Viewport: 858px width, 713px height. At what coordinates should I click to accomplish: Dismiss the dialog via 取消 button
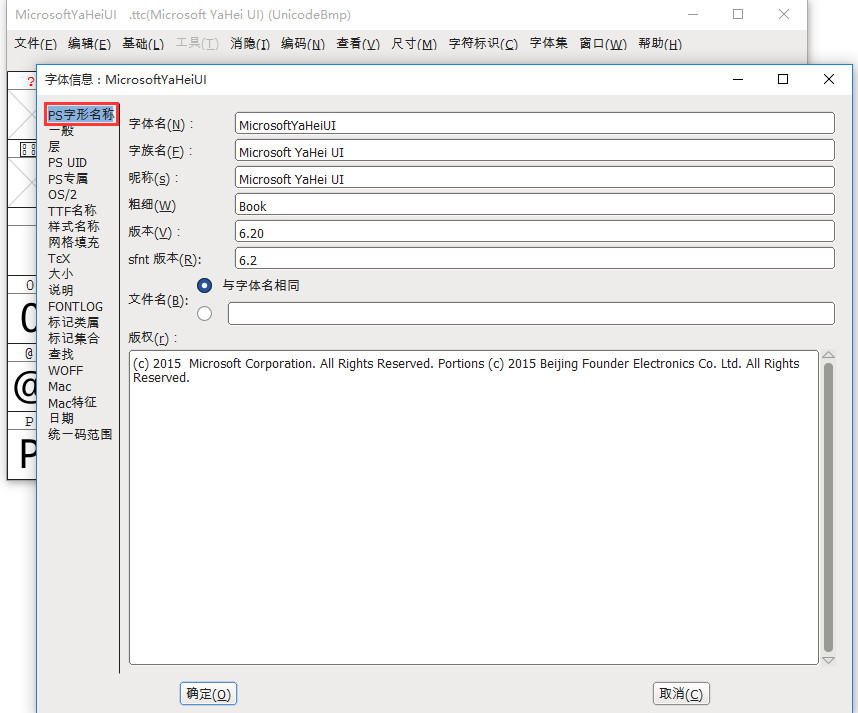[681, 693]
